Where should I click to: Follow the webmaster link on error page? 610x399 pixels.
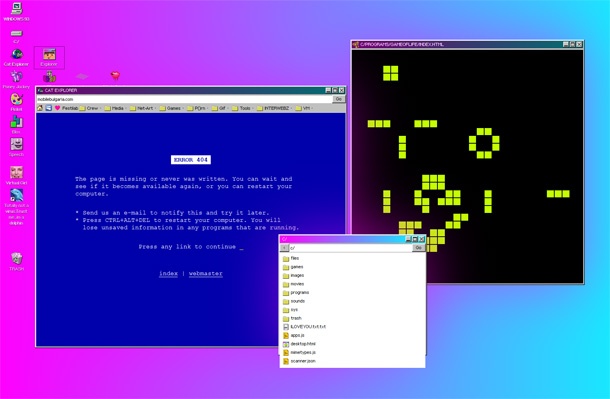(206, 273)
